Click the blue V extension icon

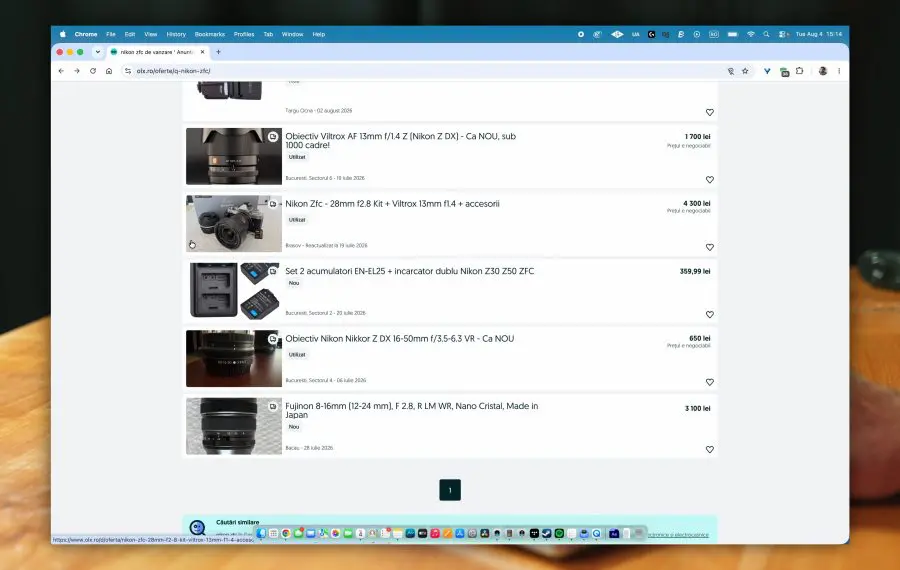point(767,71)
